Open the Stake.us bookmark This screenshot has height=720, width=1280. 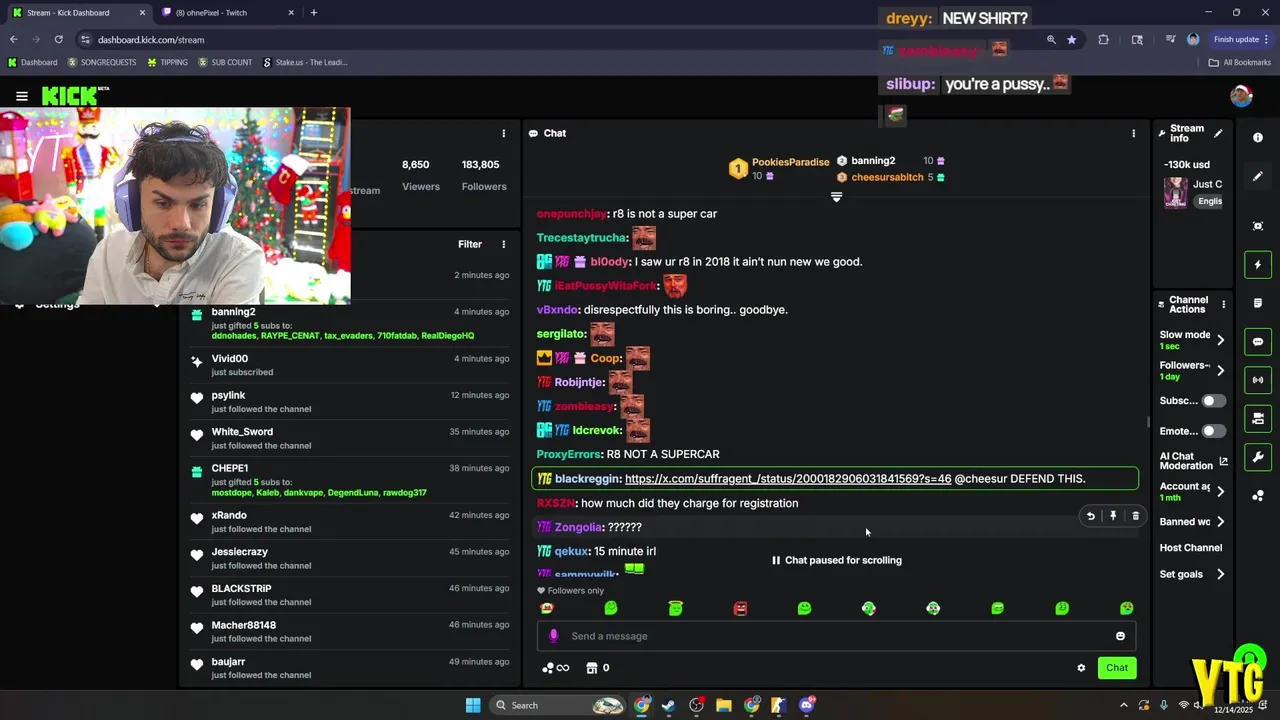[305, 62]
